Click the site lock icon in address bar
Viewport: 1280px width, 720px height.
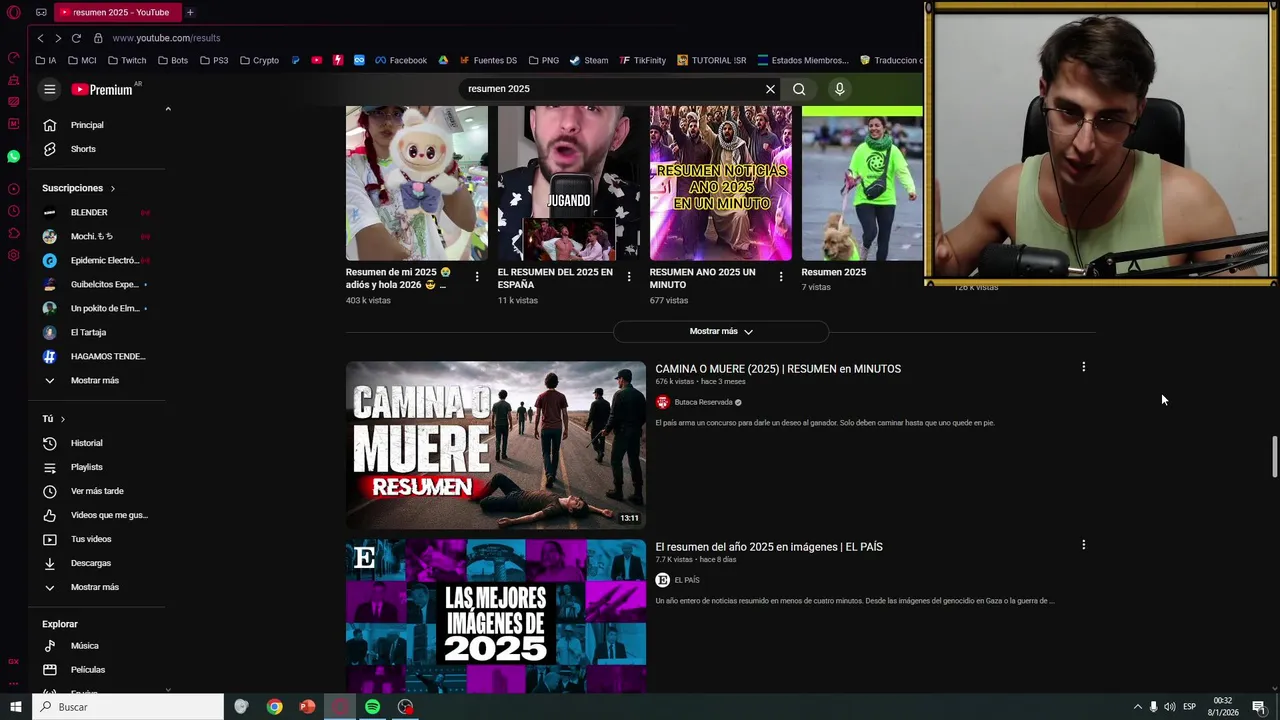point(98,38)
